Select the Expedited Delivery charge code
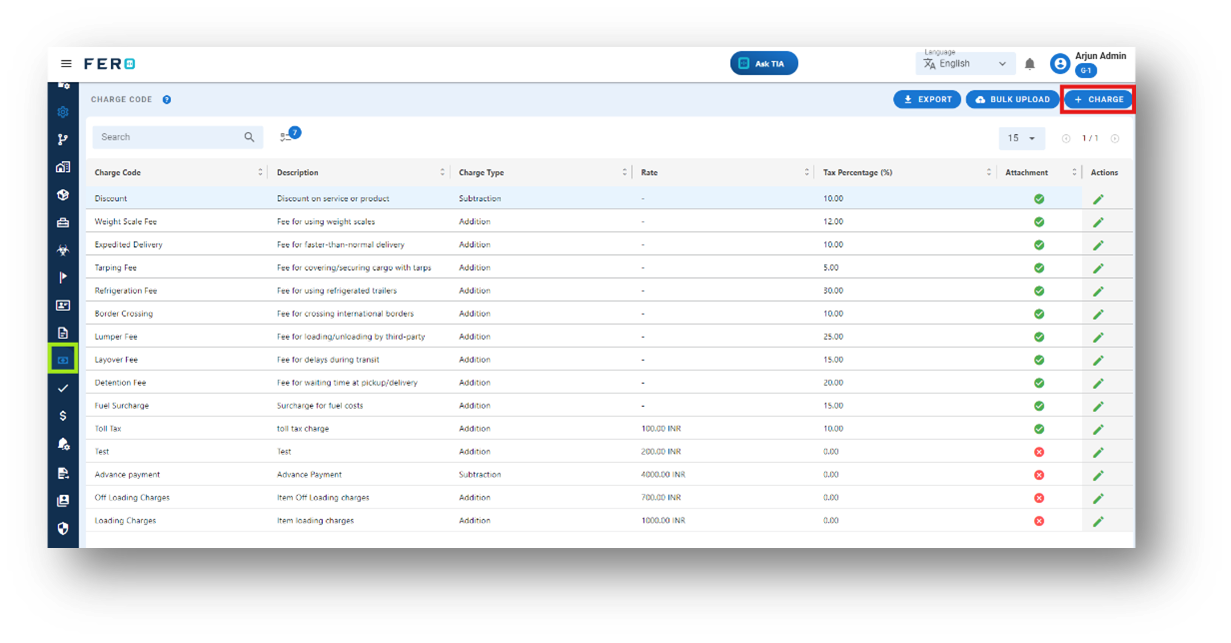 click(x=129, y=245)
